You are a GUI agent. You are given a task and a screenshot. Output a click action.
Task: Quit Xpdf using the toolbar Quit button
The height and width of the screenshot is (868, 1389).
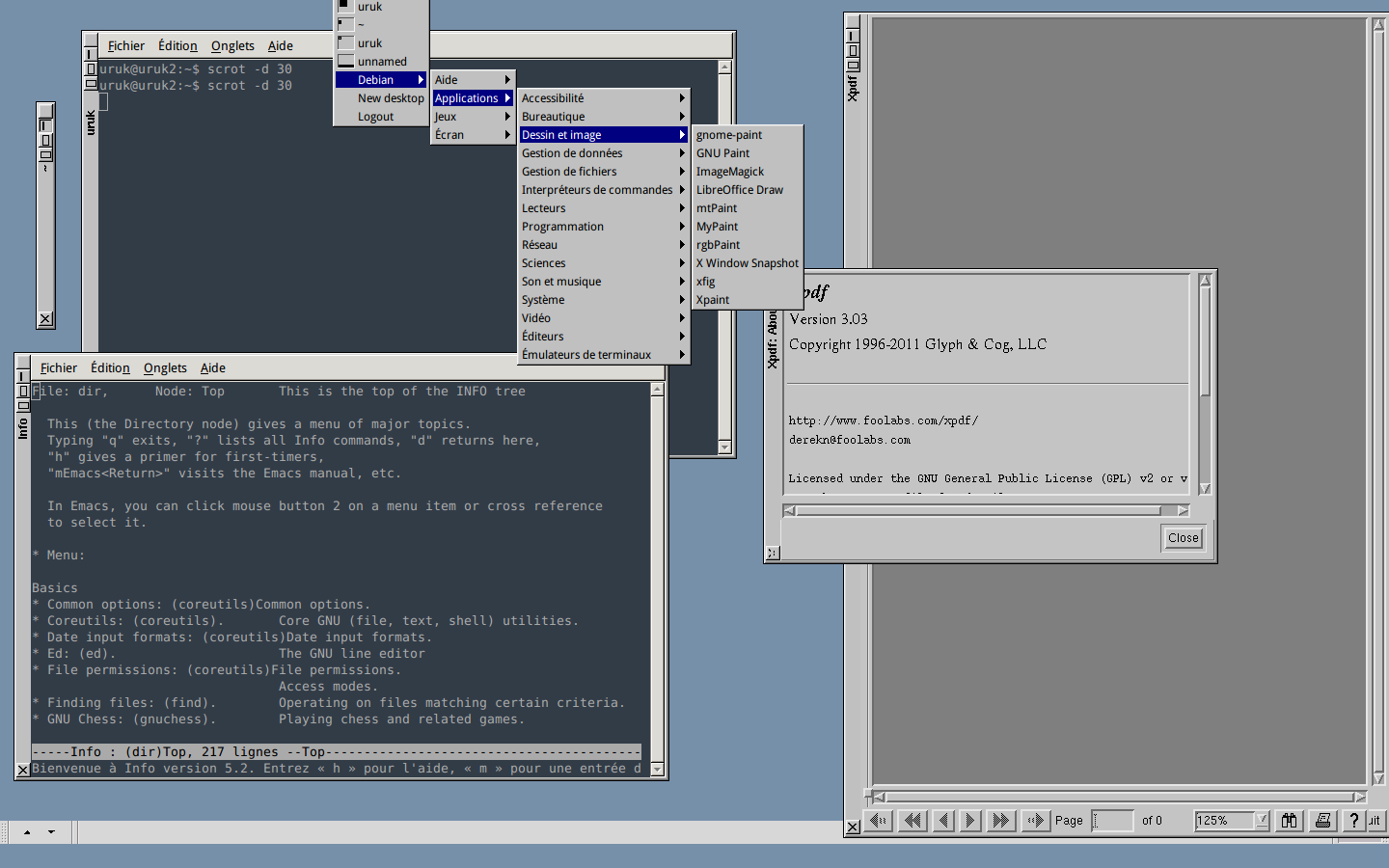pos(1375,821)
